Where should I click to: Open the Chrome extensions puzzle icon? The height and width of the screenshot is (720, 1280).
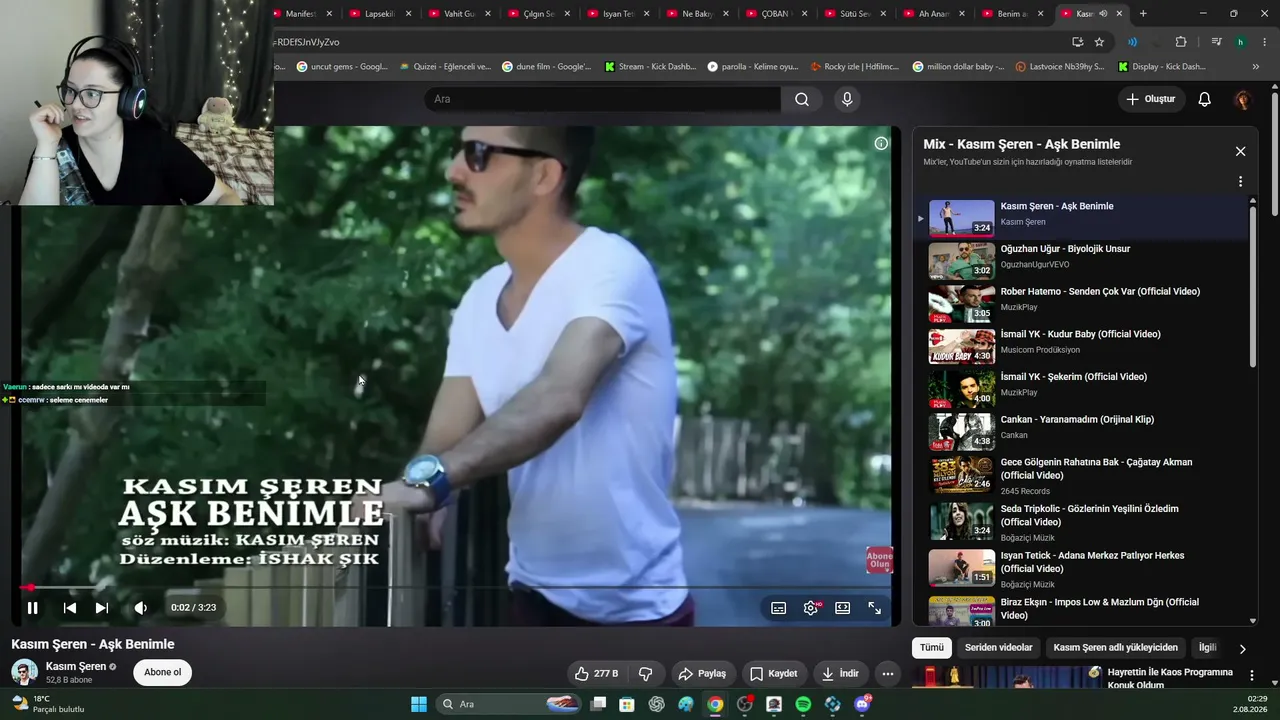coord(1181,42)
